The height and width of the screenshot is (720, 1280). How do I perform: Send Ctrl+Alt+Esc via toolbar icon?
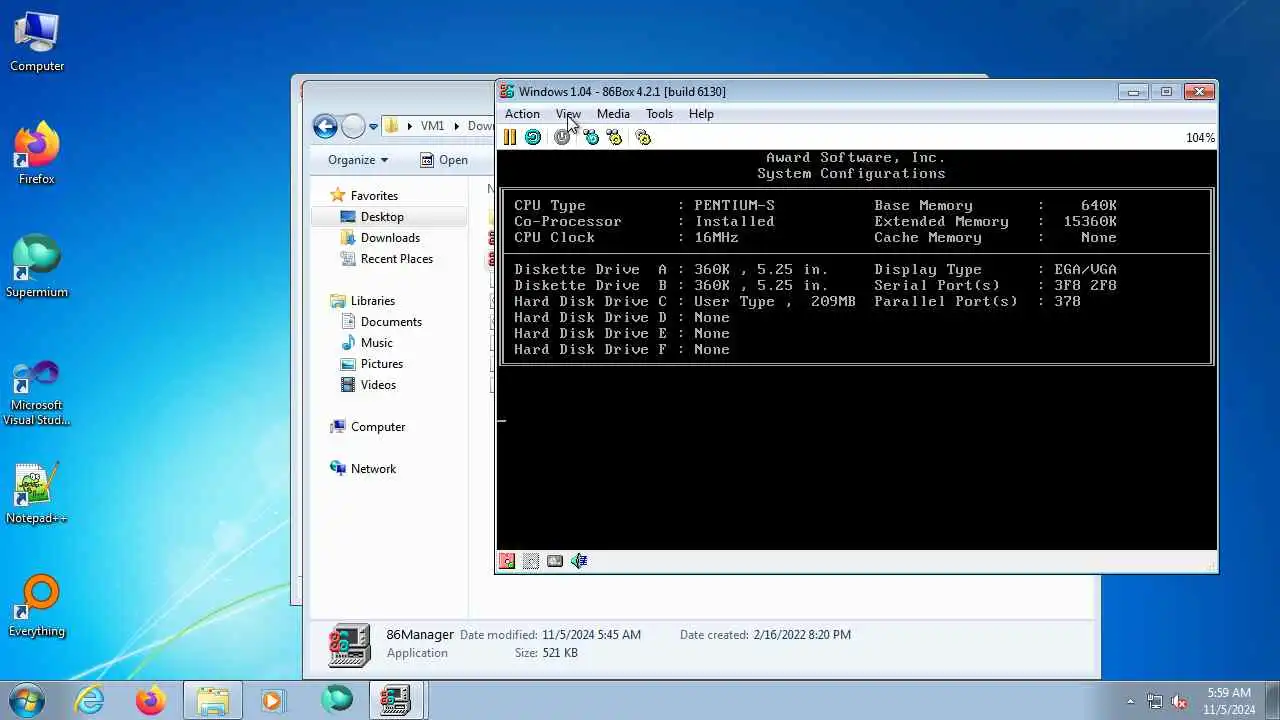coord(614,137)
